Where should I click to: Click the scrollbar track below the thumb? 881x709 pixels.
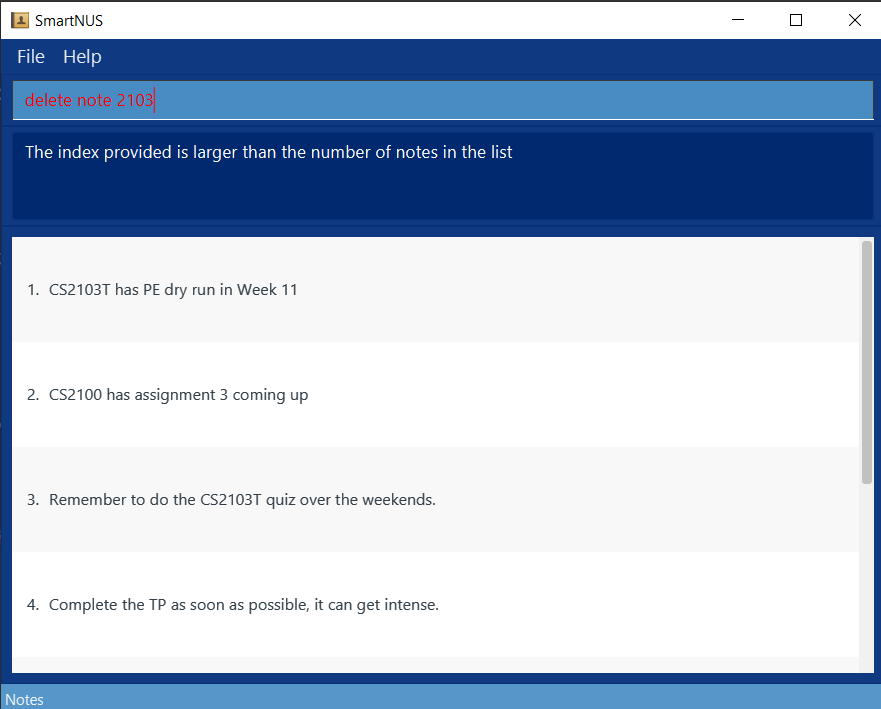866,580
